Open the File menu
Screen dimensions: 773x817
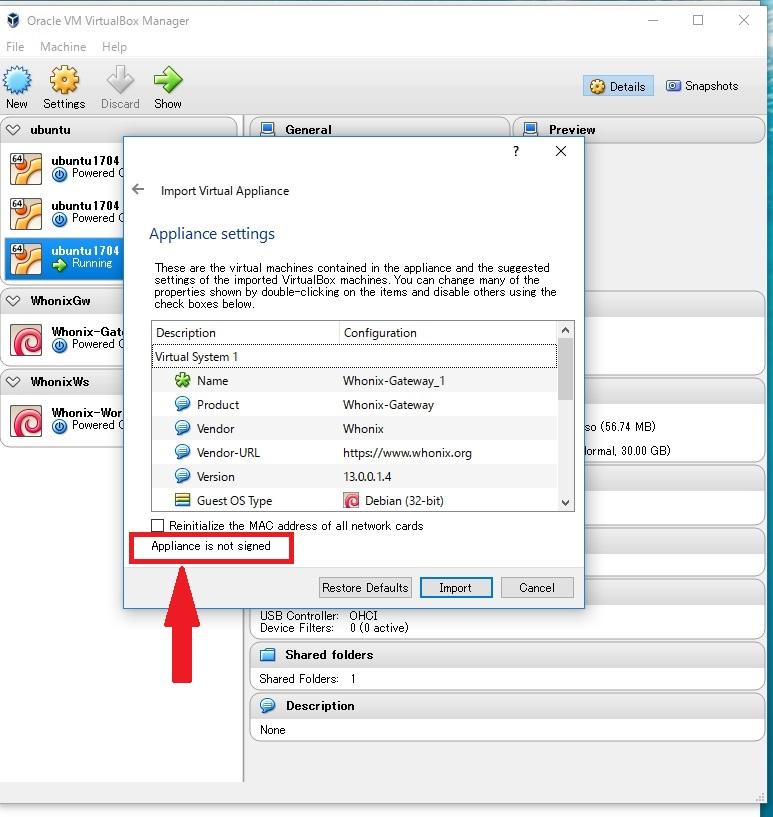point(15,47)
